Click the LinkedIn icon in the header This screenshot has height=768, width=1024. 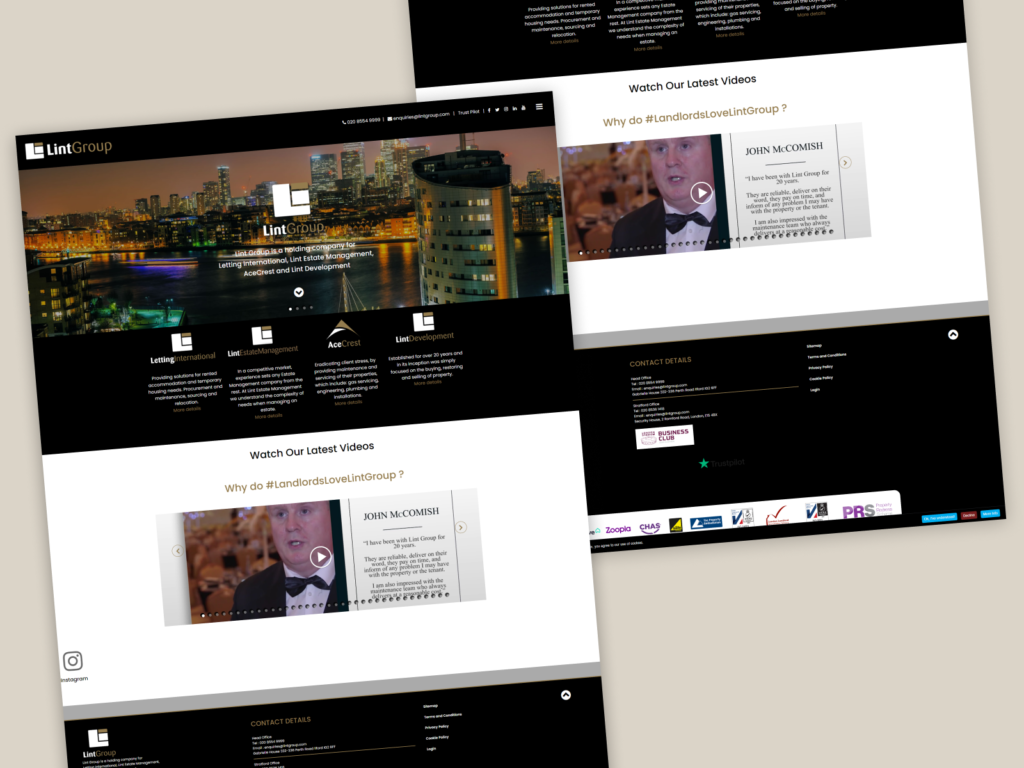(514, 108)
